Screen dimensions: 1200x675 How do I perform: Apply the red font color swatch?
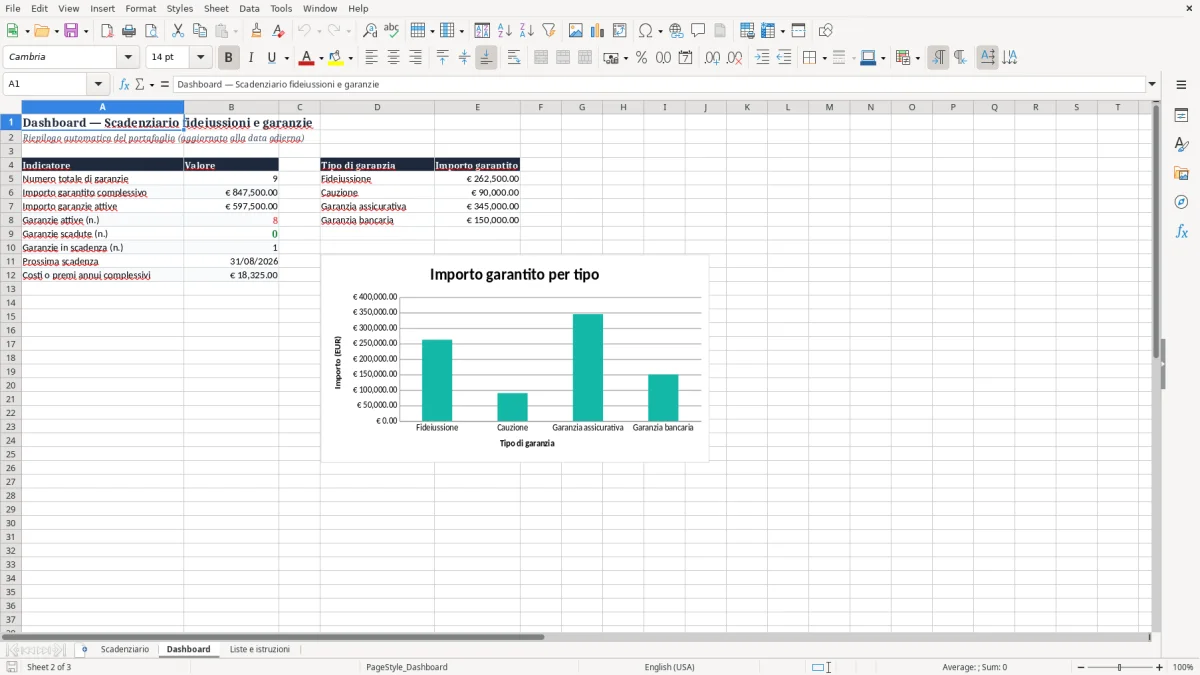coord(307,58)
